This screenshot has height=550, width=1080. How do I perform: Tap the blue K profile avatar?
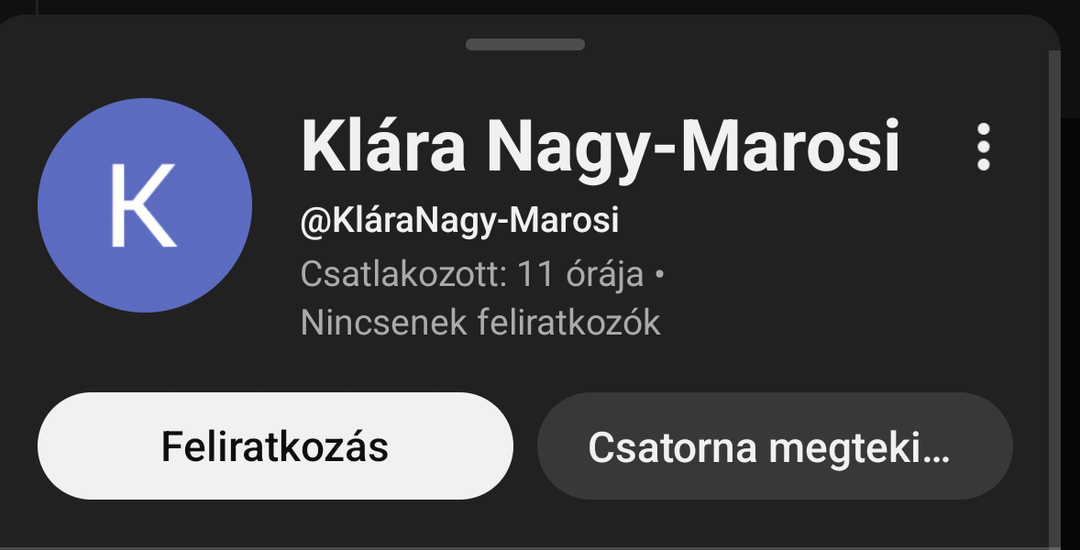tap(145, 205)
